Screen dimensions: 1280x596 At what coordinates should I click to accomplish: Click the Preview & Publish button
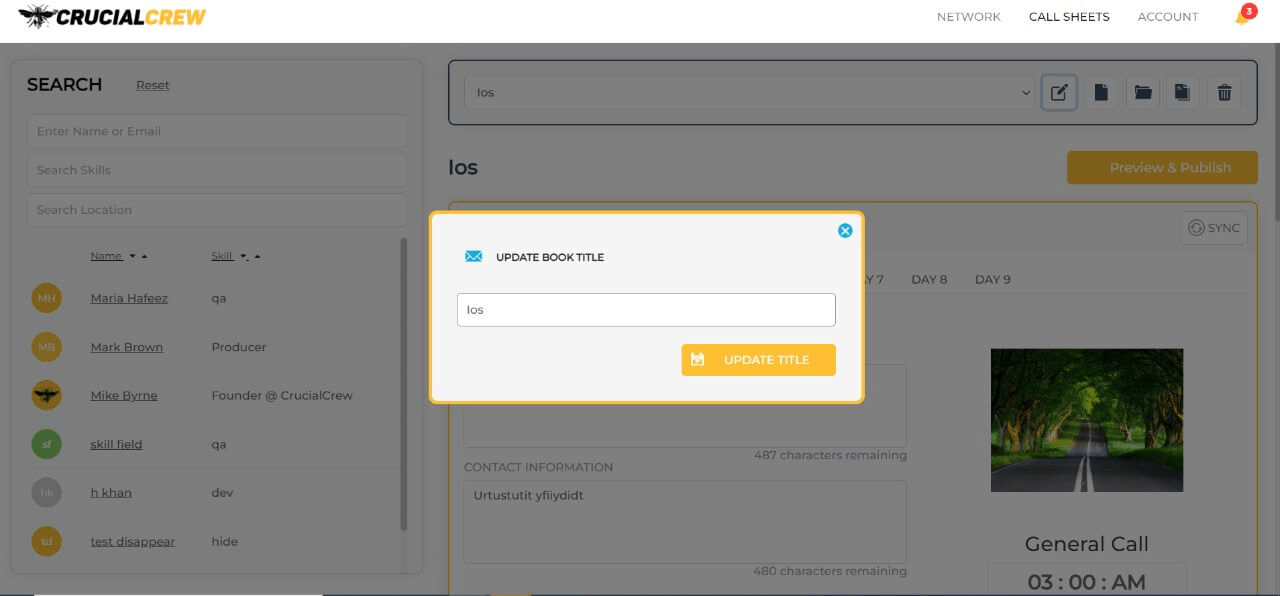1162,168
